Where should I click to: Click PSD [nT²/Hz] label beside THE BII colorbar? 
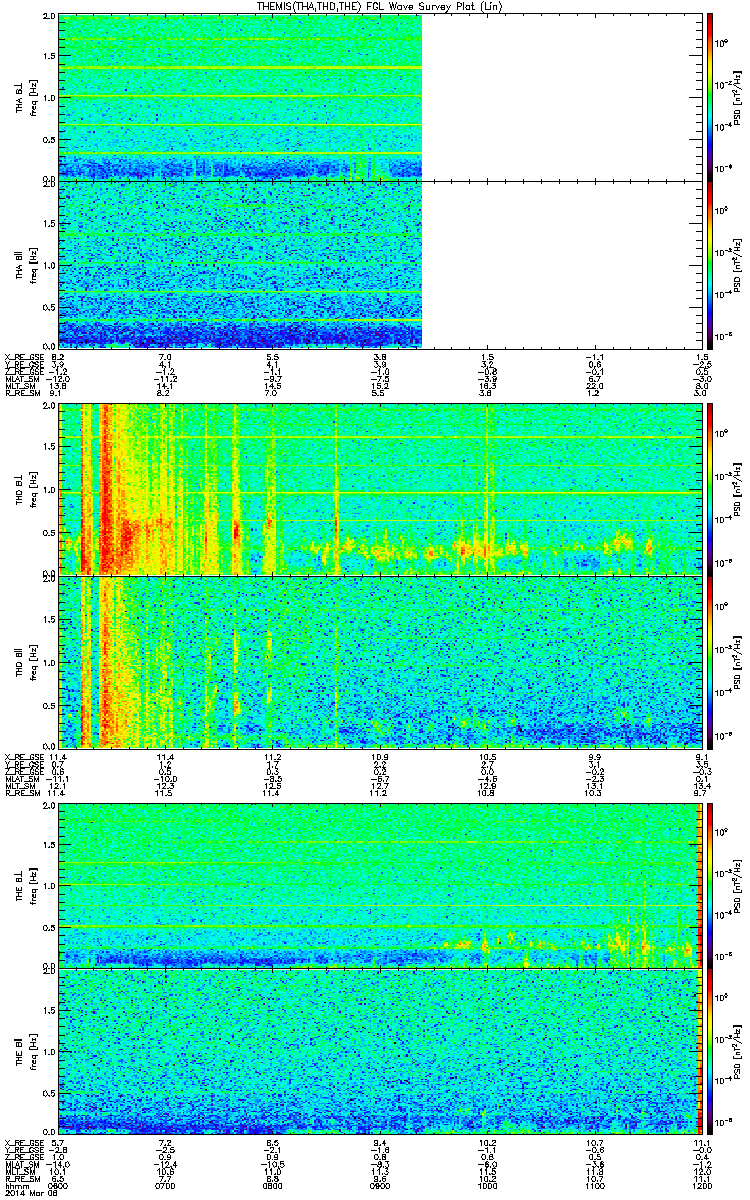pyautogui.click(x=738, y=1050)
